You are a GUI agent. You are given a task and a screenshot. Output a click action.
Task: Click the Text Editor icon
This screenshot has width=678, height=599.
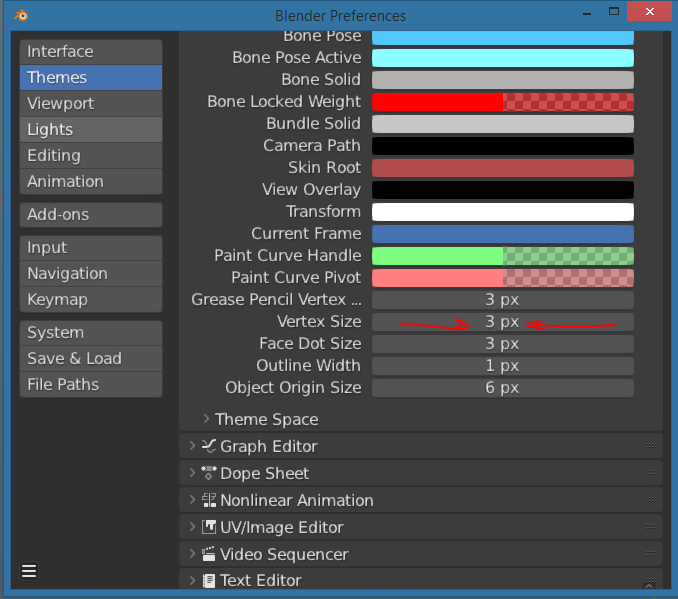pos(209,580)
